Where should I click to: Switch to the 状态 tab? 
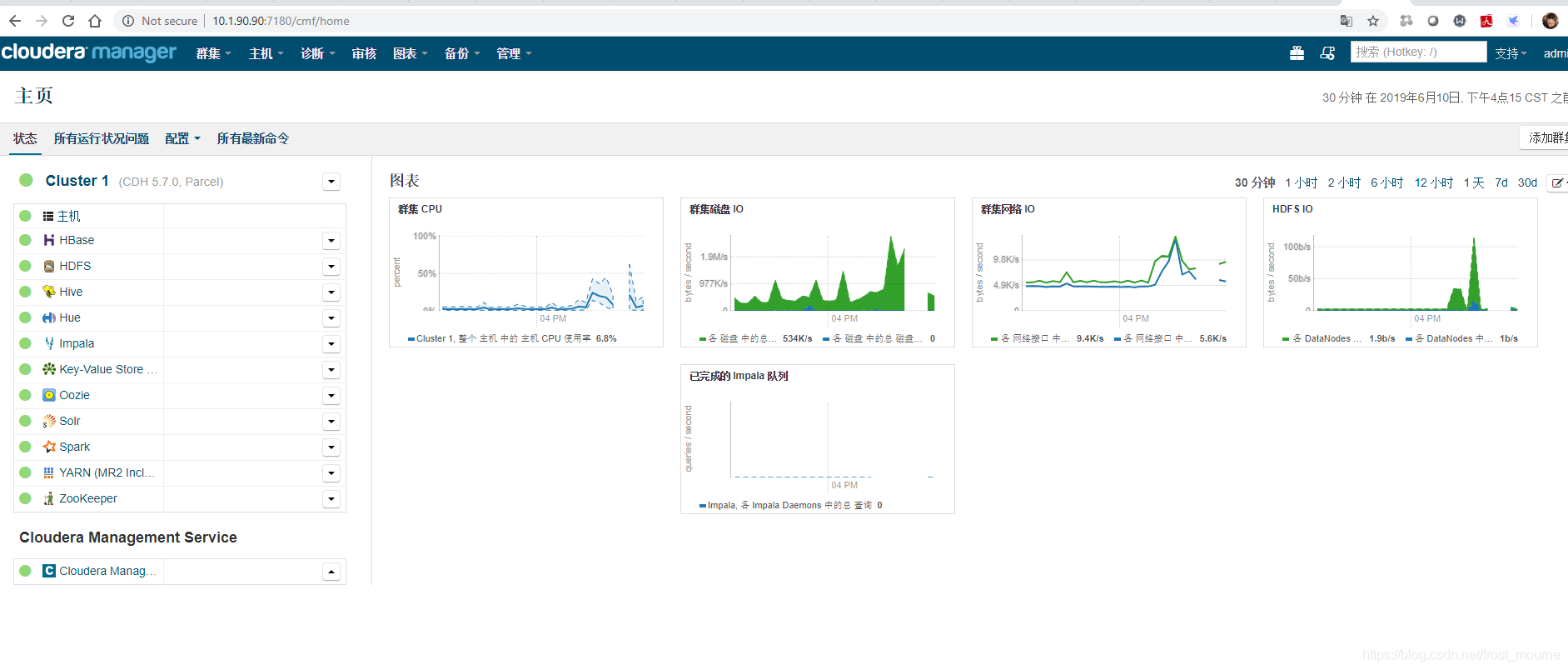click(25, 138)
